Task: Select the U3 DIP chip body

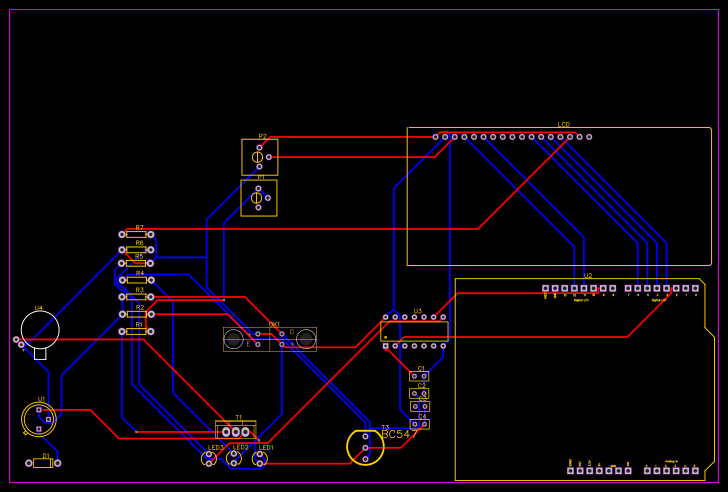Action: pos(414,331)
